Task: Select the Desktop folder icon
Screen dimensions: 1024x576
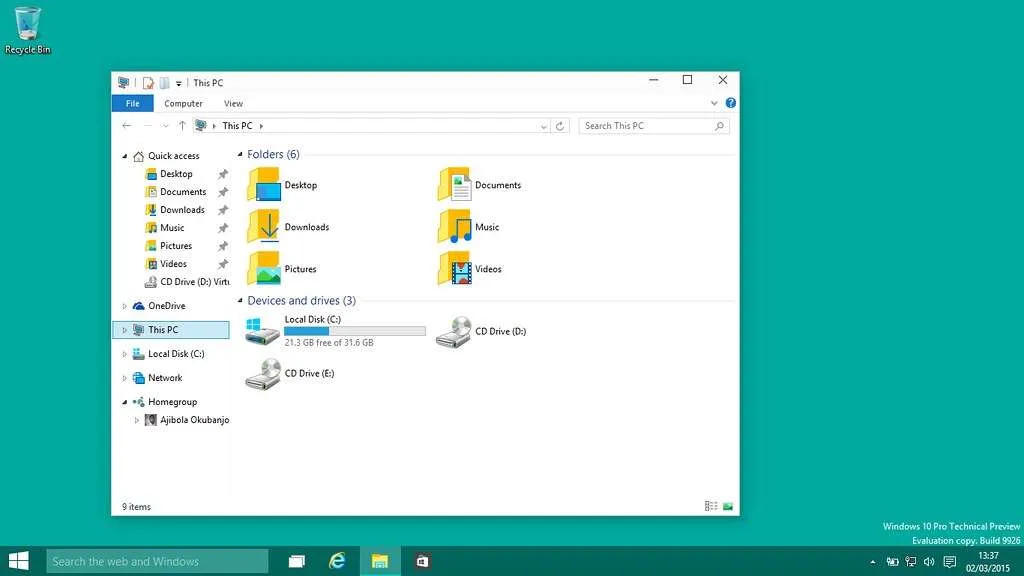Action: tap(264, 184)
